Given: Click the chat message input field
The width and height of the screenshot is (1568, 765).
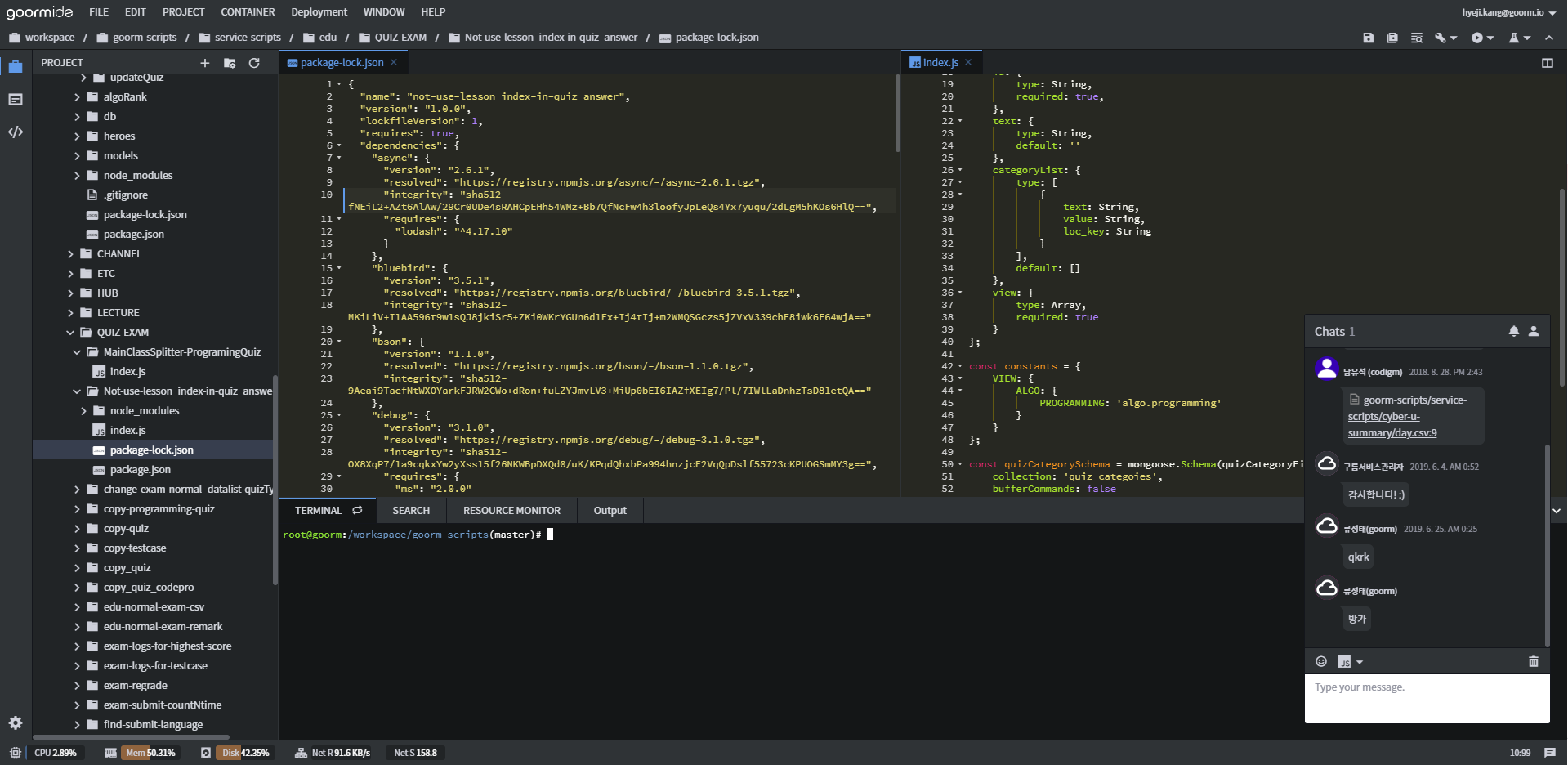Looking at the screenshot, I should [x=1427, y=698].
